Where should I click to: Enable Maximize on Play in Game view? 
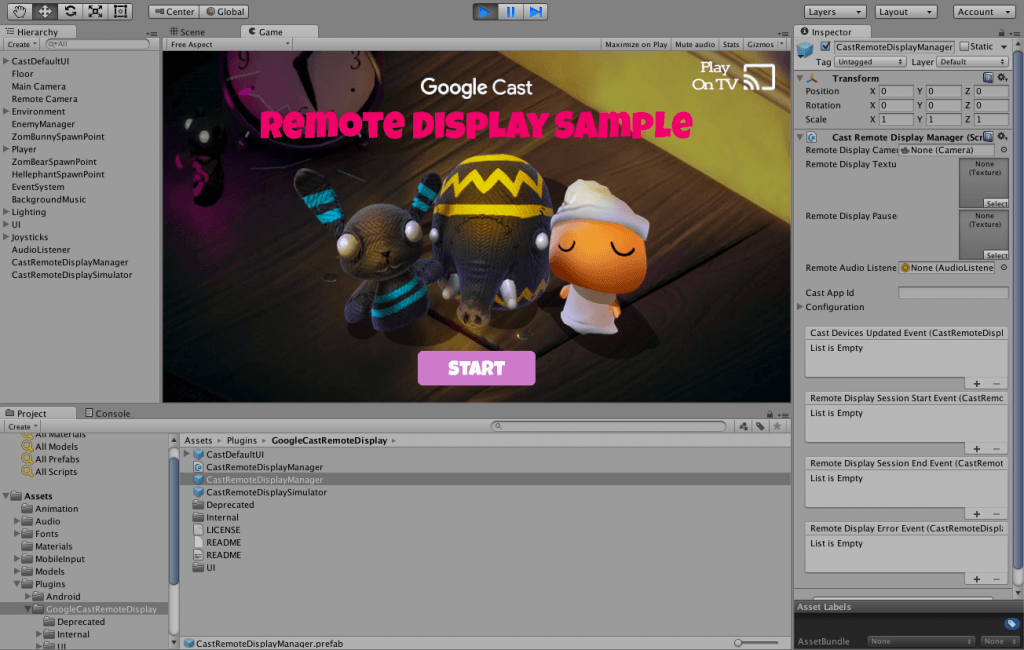coord(636,44)
